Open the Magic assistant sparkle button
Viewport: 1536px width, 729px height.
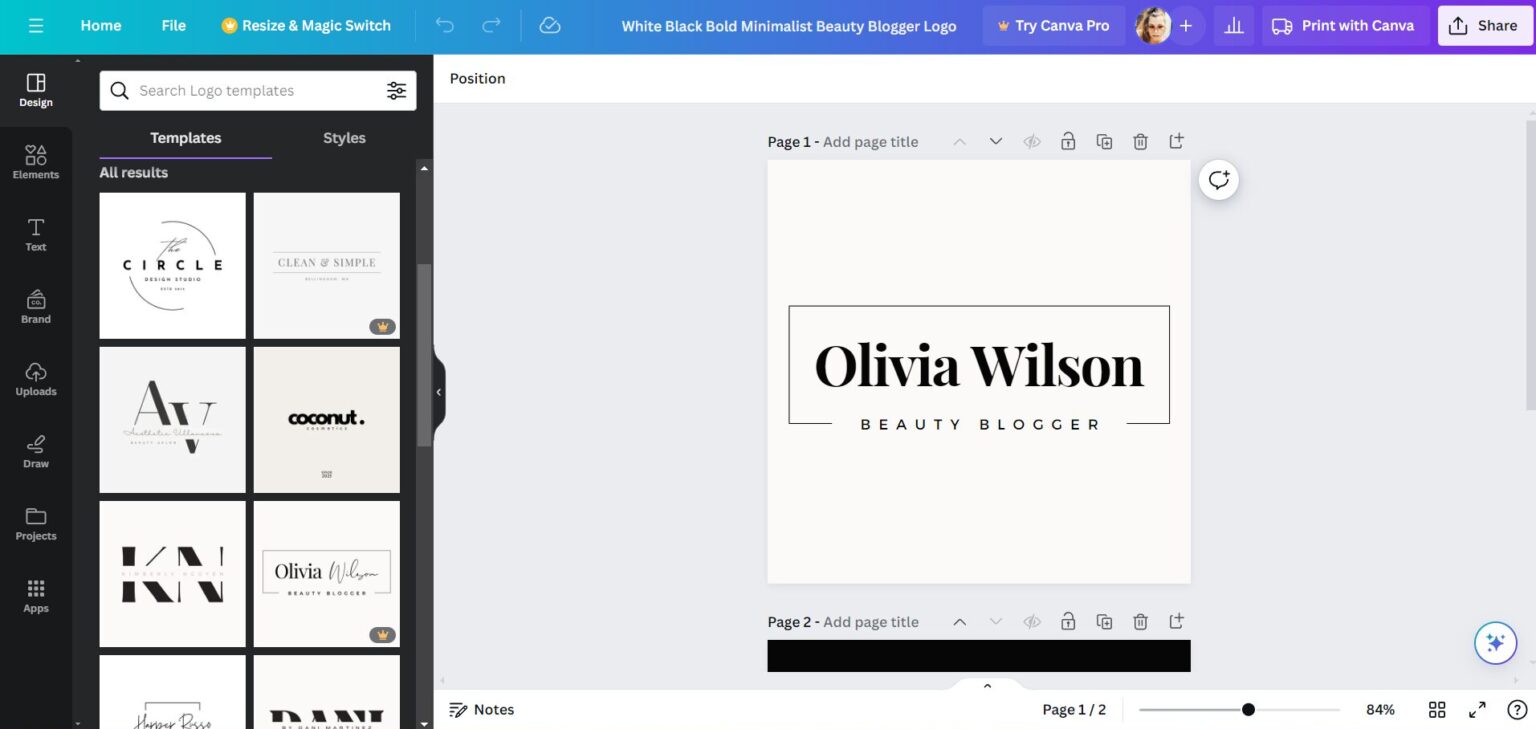[1495, 643]
